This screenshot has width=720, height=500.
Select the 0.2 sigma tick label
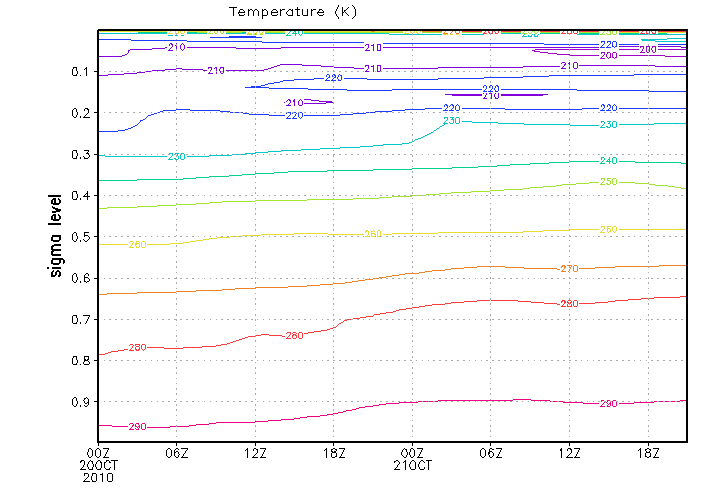coord(81,113)
